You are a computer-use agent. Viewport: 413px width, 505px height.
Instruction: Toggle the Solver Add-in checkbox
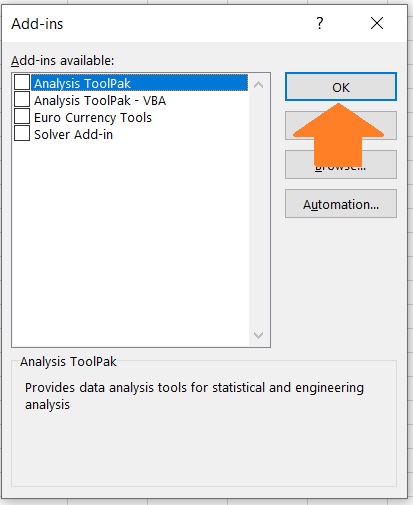point(22,134)
